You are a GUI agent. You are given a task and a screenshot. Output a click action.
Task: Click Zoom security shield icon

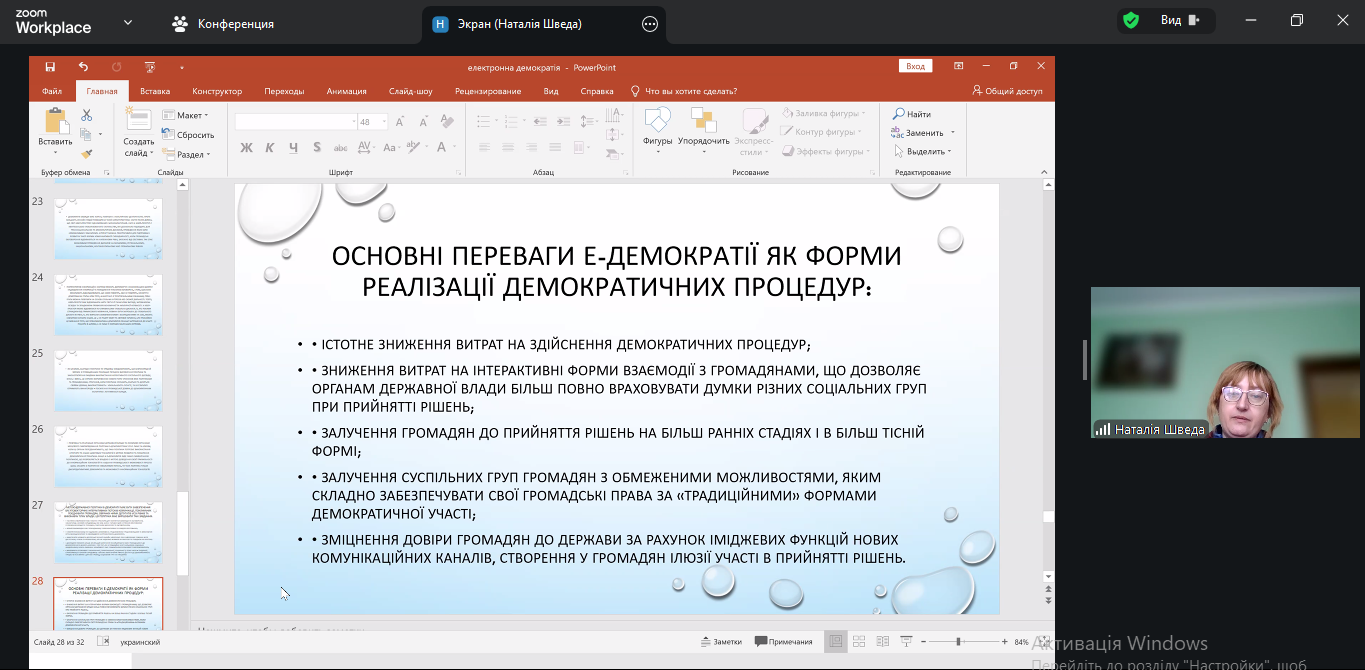click(1131, 21)
